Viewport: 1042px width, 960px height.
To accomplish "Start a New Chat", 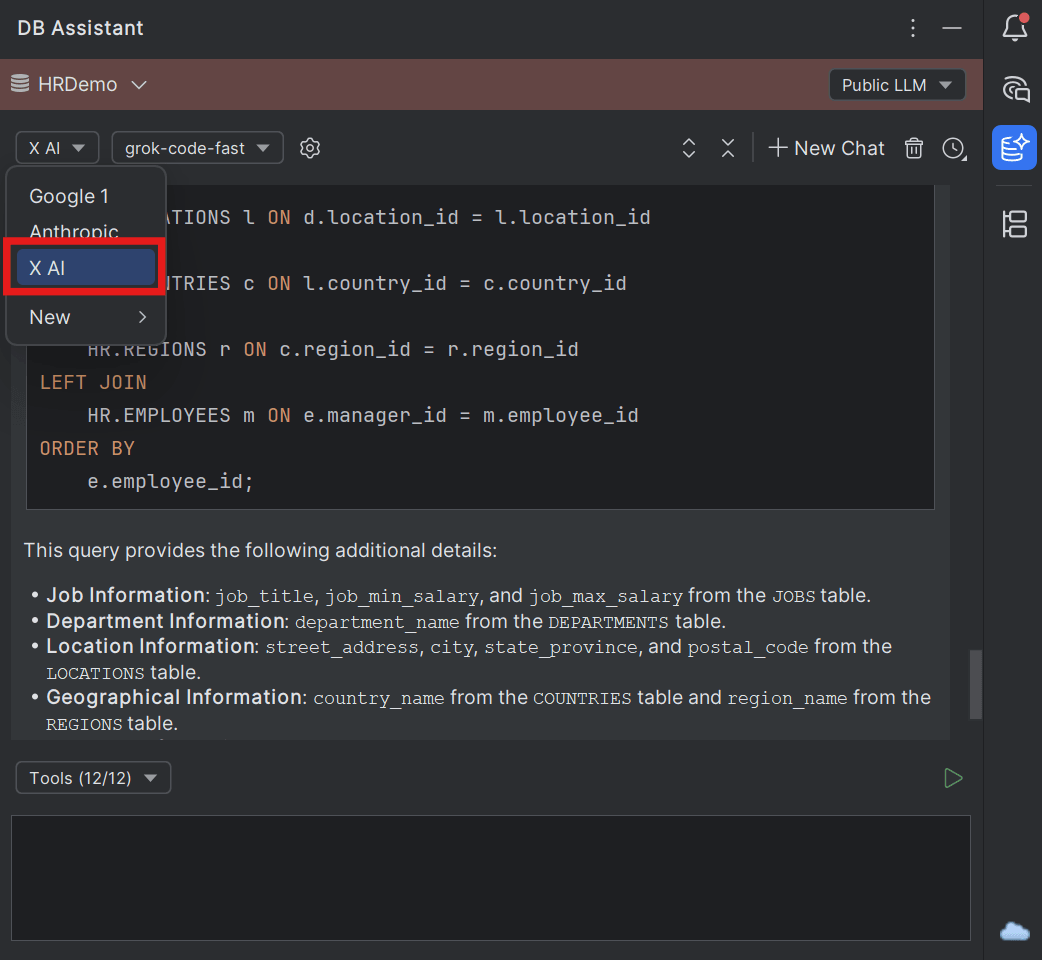I will (x=826, y=147).
